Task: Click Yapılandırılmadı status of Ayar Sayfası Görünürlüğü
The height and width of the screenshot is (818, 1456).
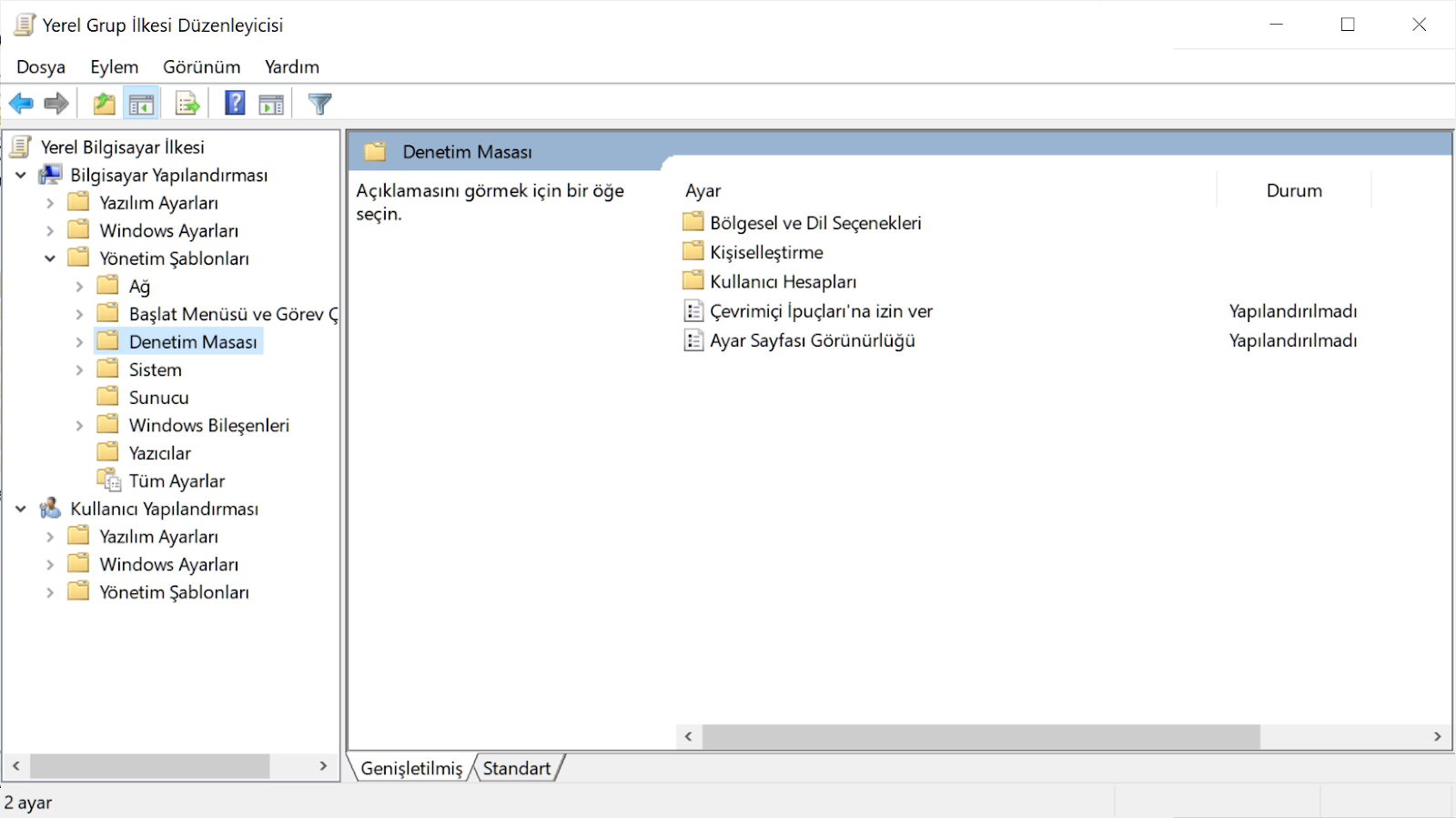Action: click(x=1293, y=340)
